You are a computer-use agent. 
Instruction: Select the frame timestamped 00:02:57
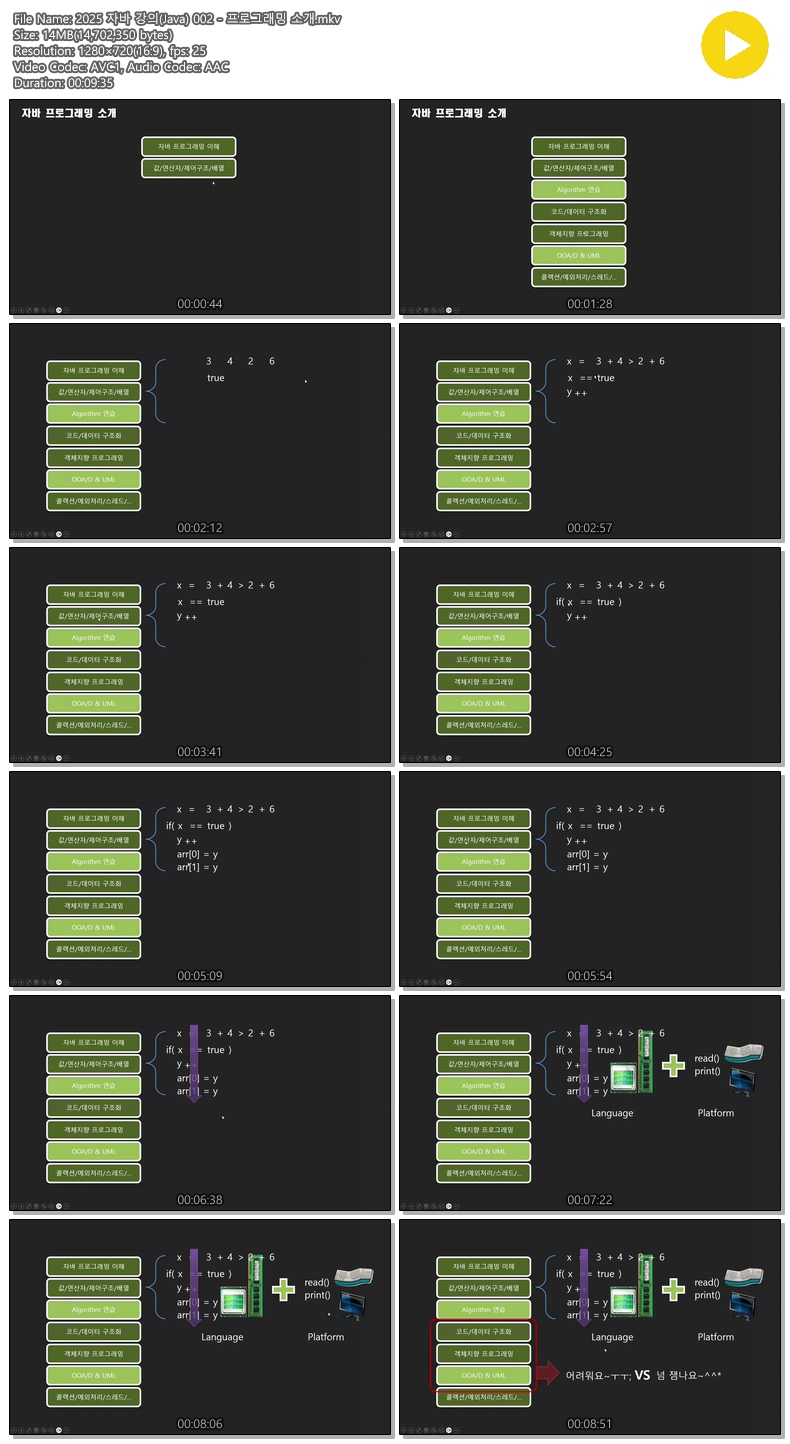point(590,432)
